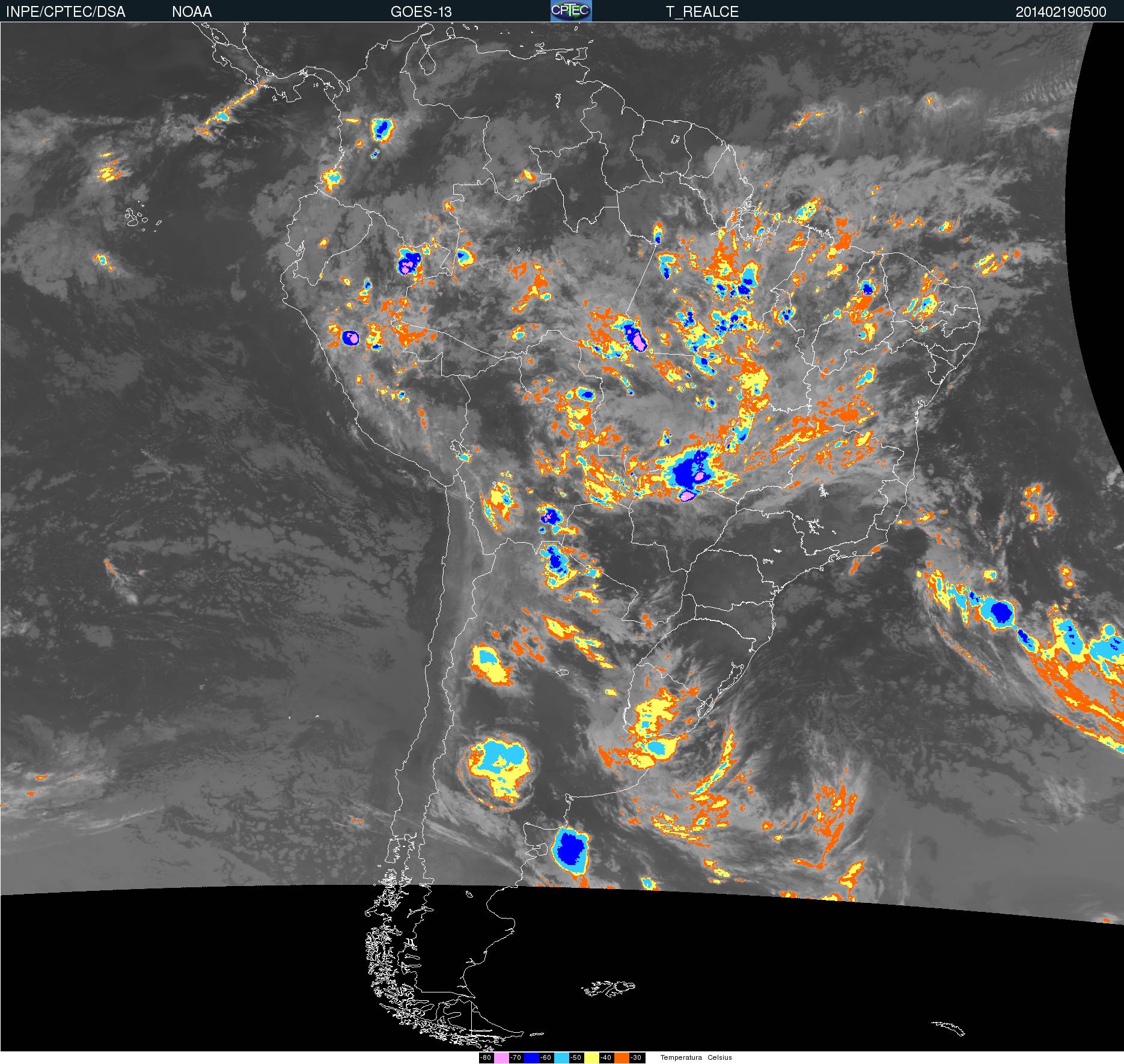Click the -80 legend label
Screen dimensions: 1124x1064
(x=486, y=1058)
